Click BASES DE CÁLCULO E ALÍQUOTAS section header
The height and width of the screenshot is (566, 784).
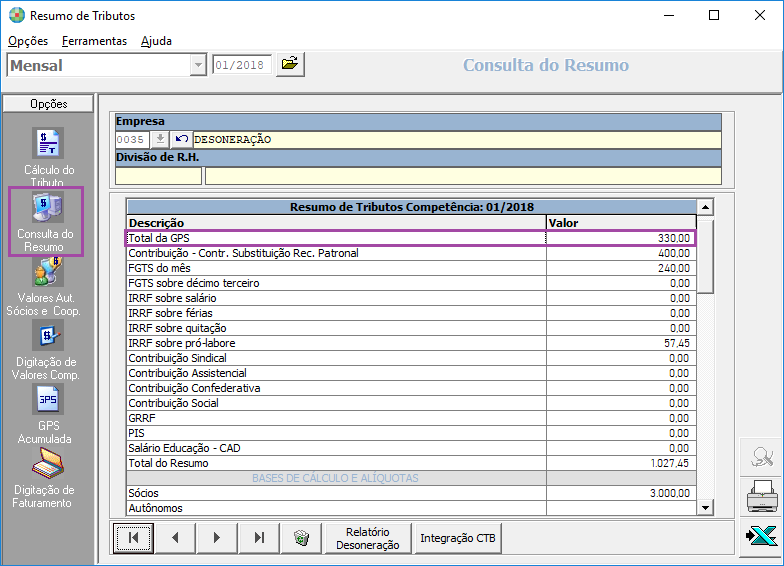pos(336,478)
